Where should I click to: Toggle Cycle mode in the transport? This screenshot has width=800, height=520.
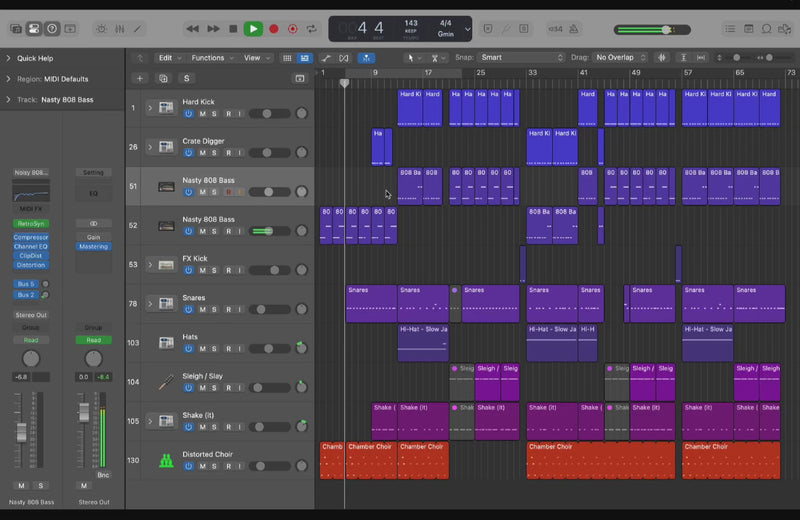click(310, 30)
